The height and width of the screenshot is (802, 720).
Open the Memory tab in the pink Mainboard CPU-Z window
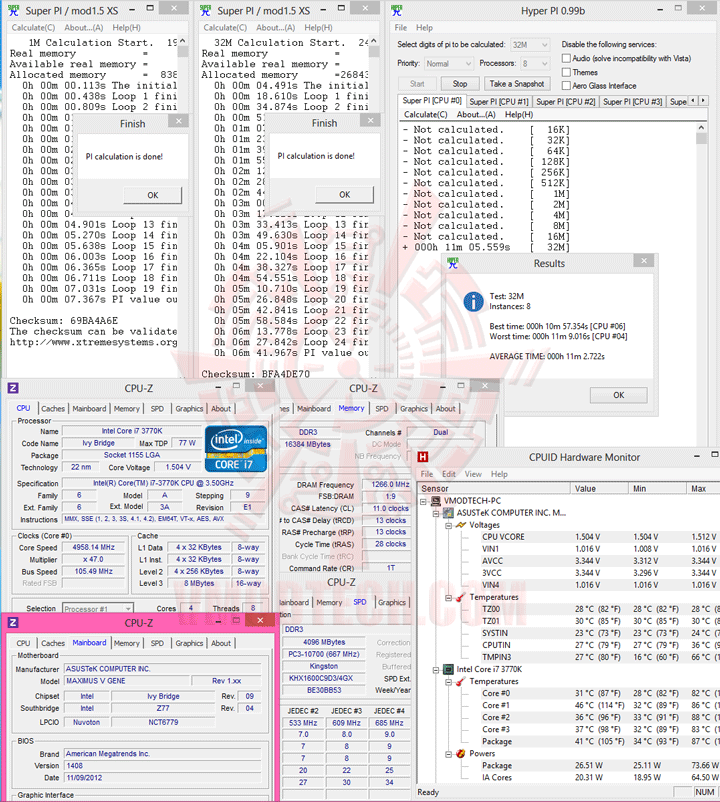click(126, 643)
